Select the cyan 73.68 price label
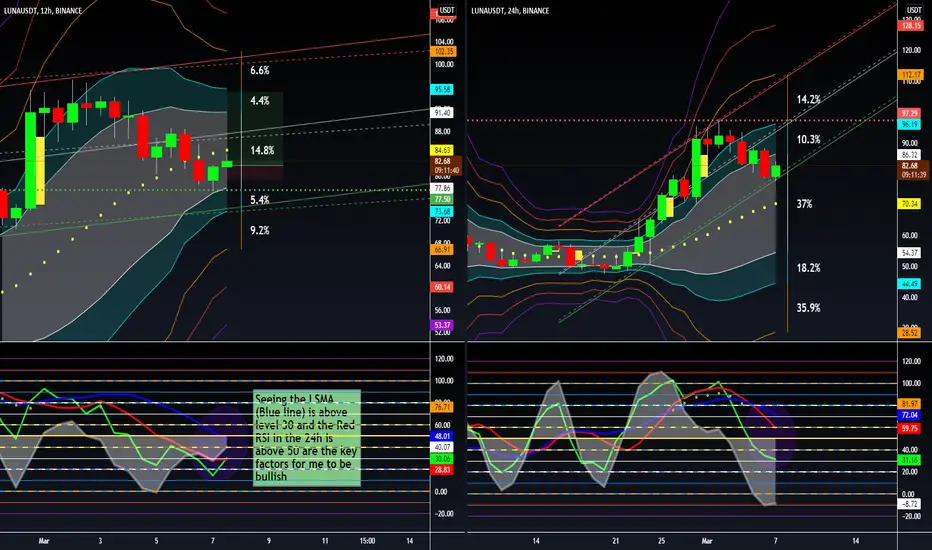Screen dimensions: 932x550 tap(443, 212)
